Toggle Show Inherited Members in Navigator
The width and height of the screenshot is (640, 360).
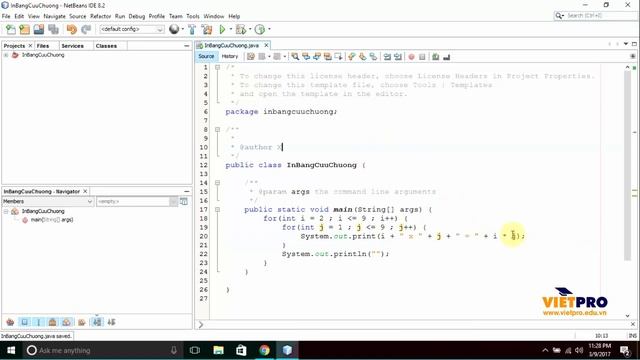[x=10, y=322]
